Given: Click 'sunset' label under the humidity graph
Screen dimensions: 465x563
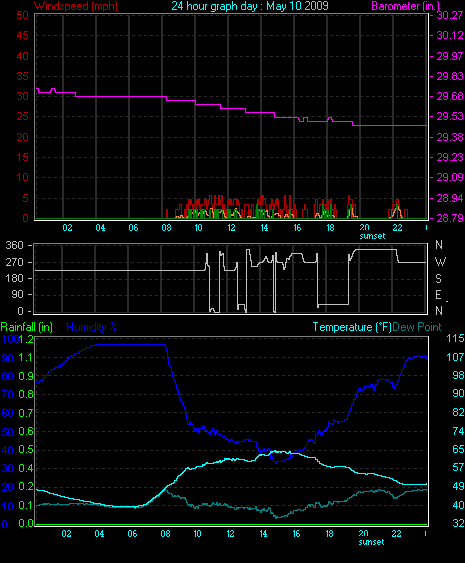Looking at the screenshot, I should (x=371, y=542).
